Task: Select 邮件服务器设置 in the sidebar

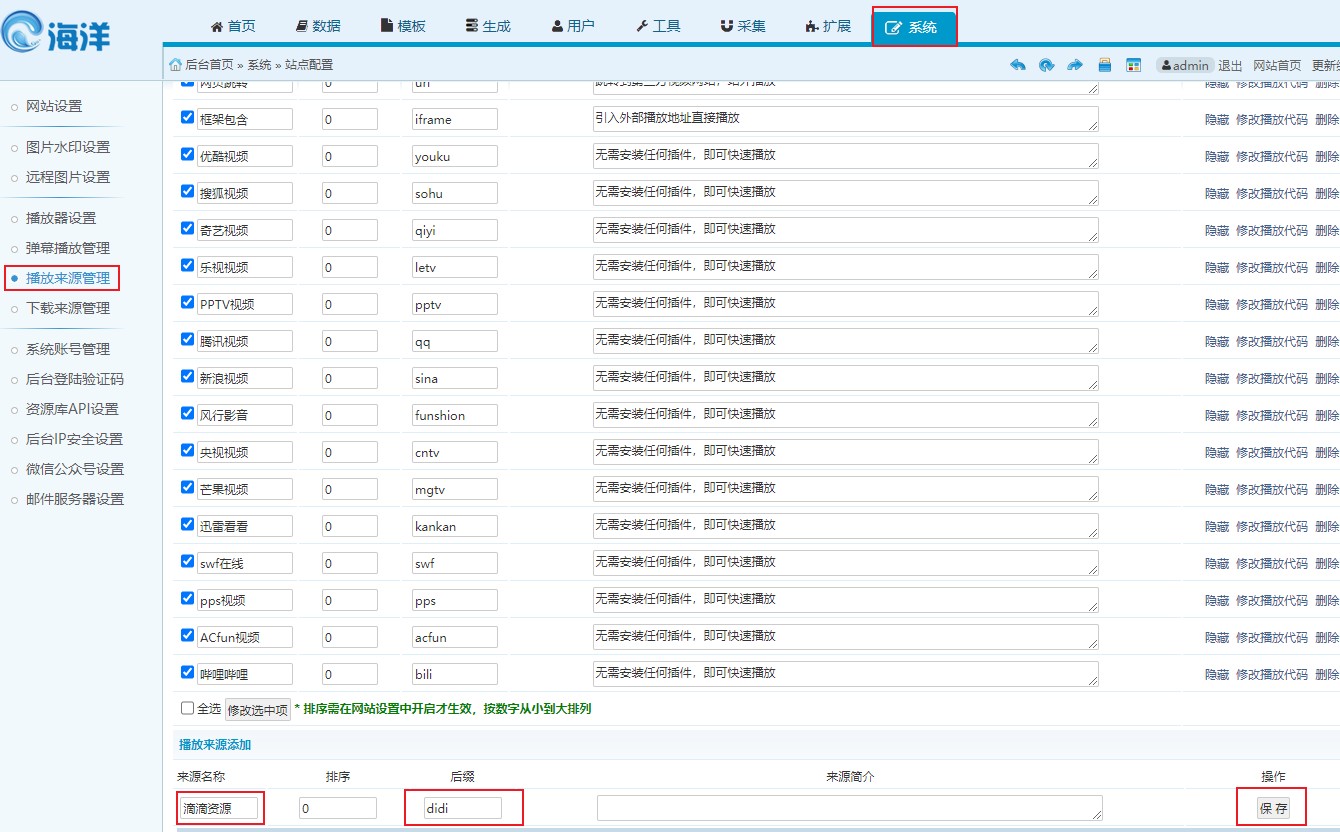Action: (75, 499)
